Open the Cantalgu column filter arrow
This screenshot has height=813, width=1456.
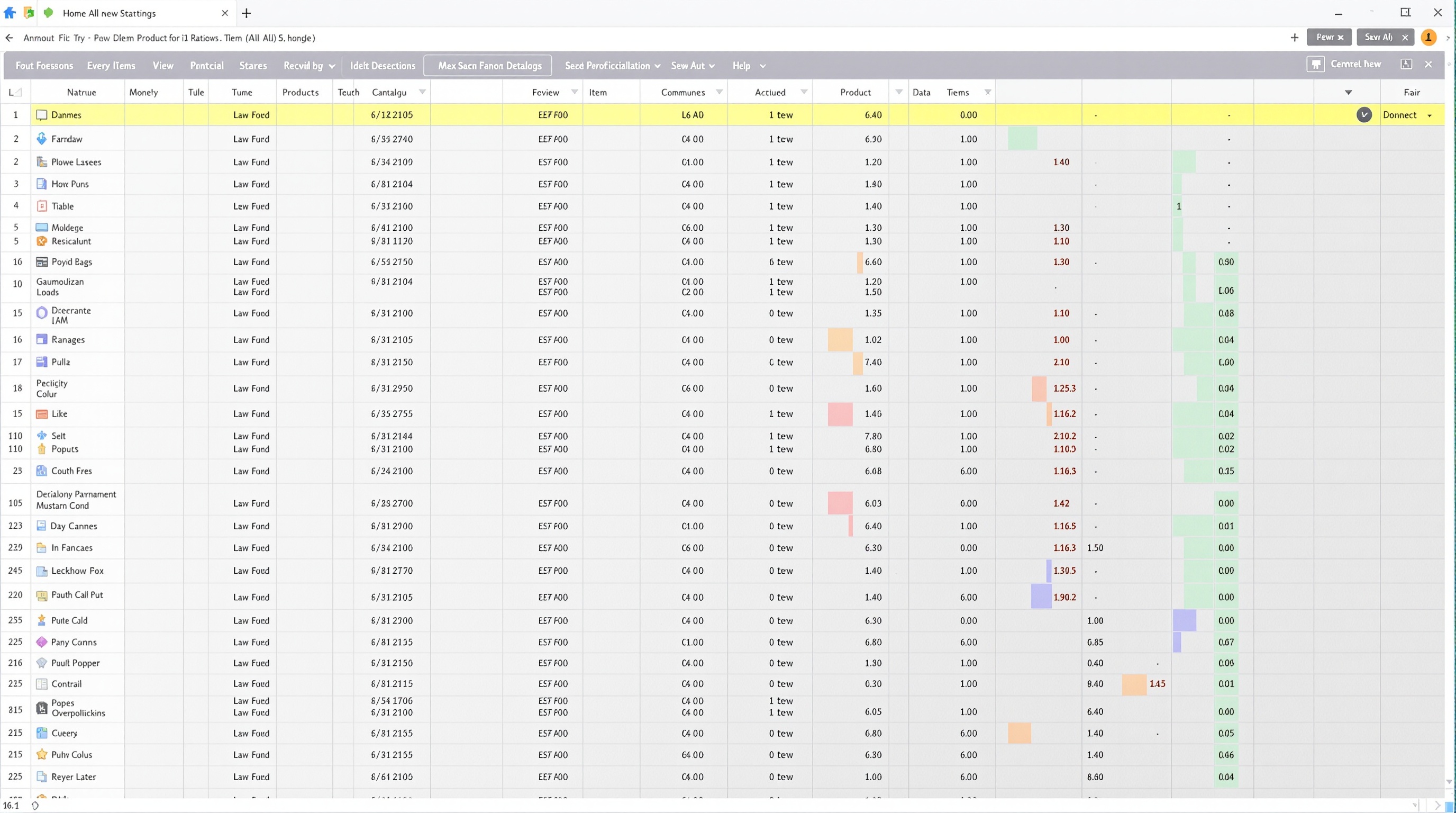pos(422,92)
